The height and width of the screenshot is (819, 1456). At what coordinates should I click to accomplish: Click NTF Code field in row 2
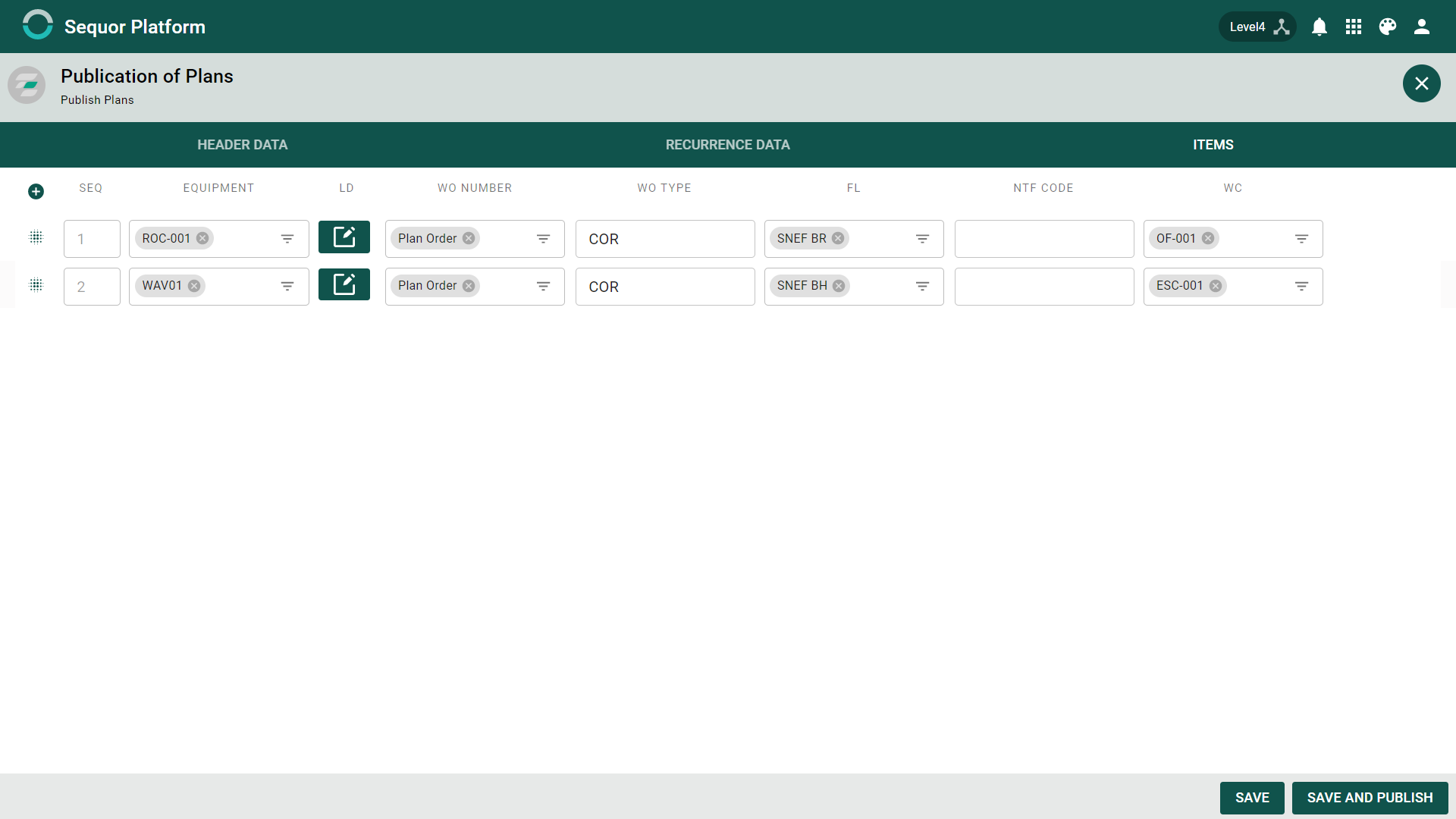point(1044,287)
